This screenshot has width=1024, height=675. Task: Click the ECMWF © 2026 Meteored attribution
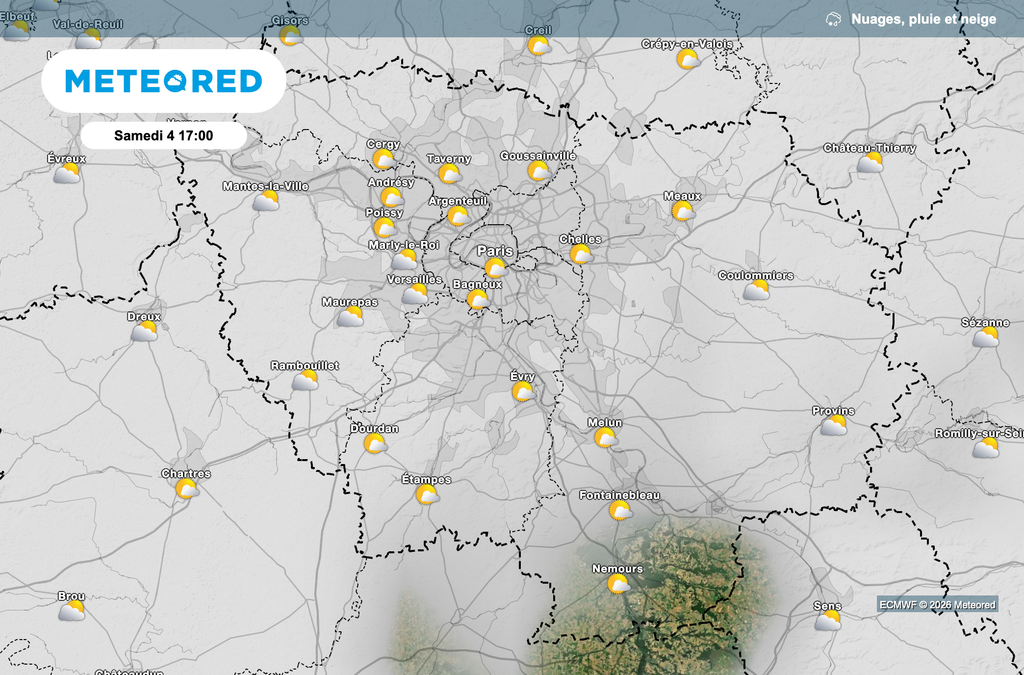[x=937, y=604]
